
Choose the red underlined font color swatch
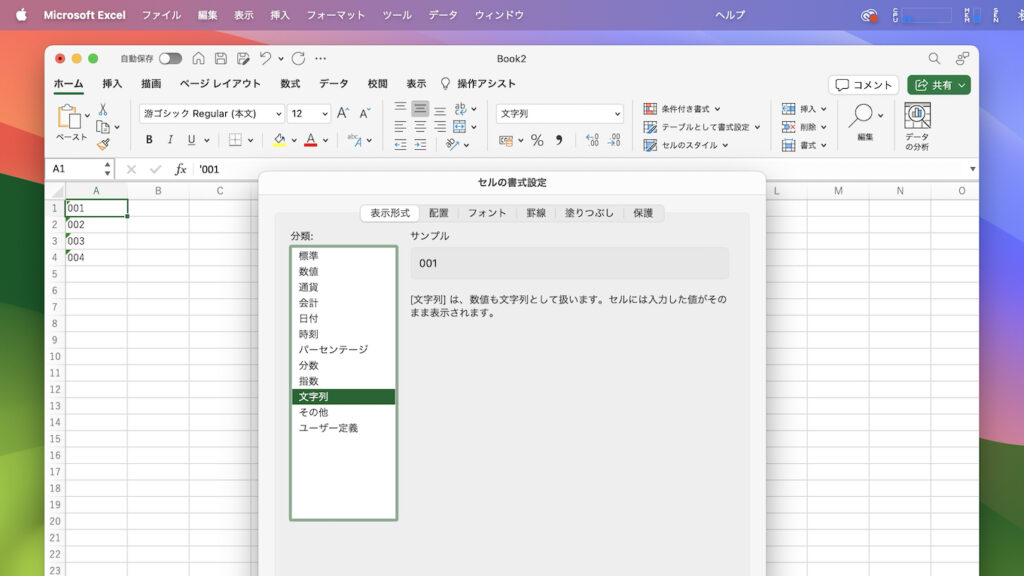[311, 138]
